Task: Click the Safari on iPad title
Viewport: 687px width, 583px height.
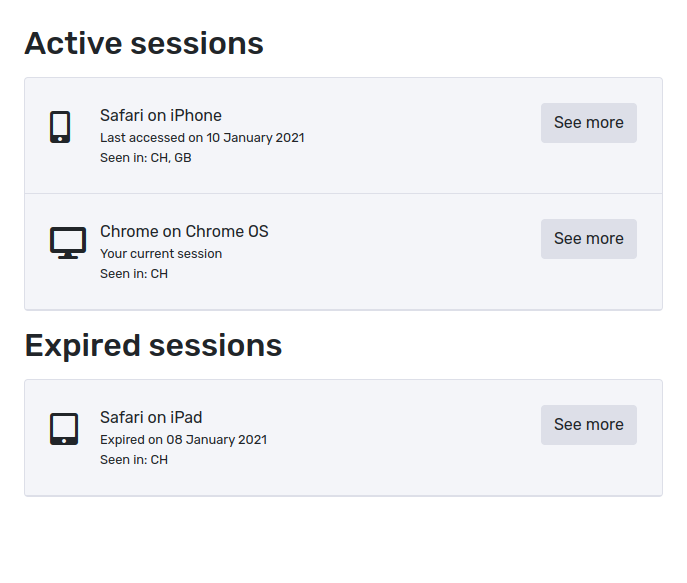Action: pyautogui.click(x=151, y=417)
